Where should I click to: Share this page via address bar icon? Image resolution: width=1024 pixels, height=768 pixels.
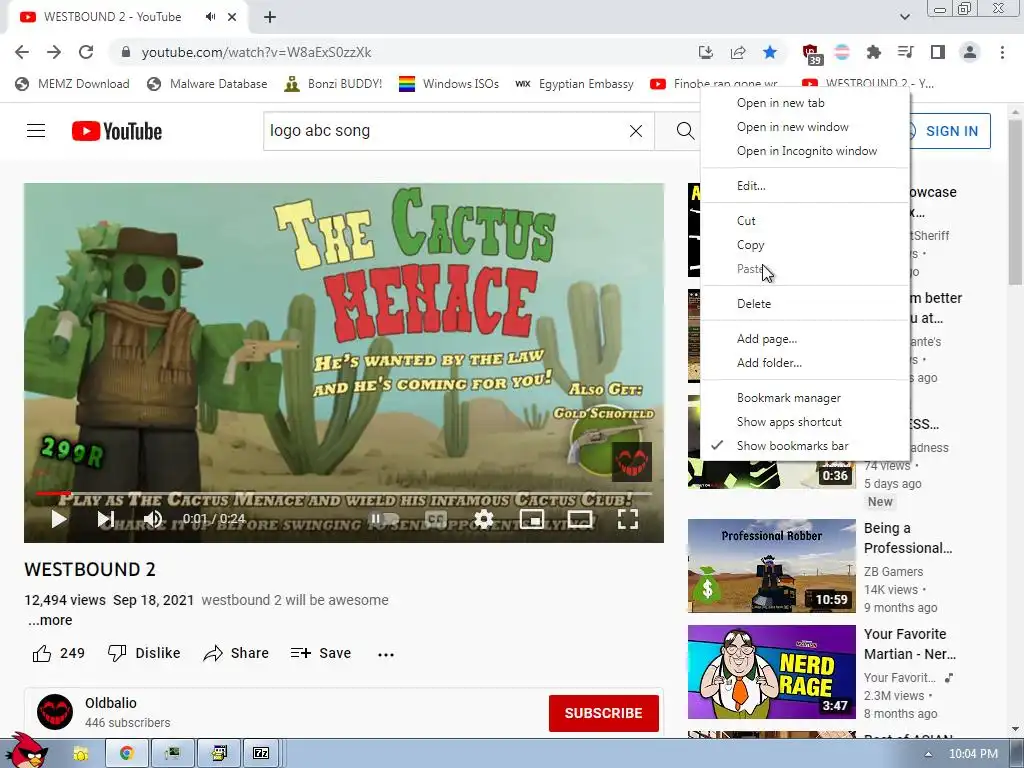coord(738,52)
